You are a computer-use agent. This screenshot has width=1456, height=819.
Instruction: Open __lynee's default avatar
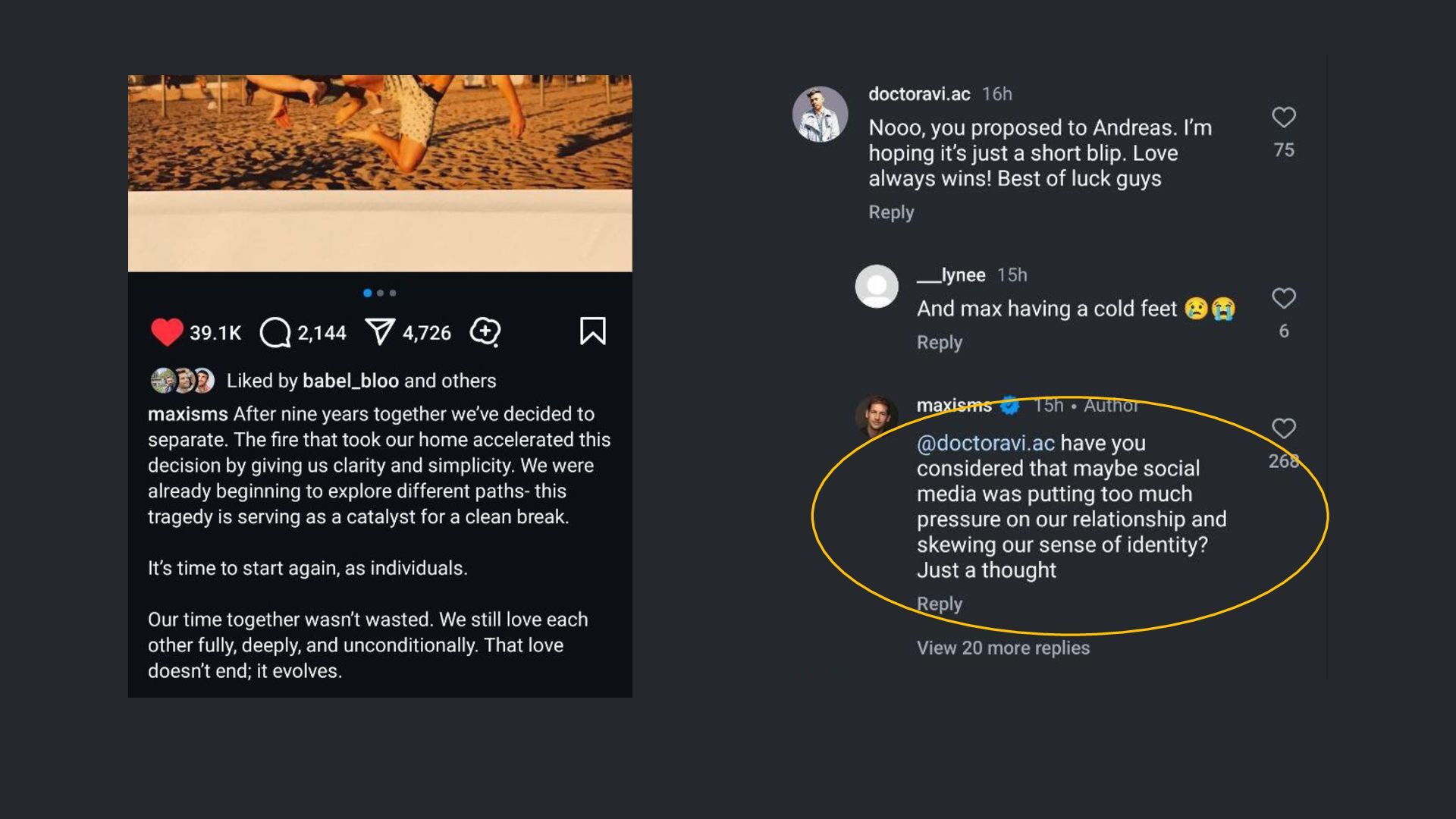[x=877, y=286]
